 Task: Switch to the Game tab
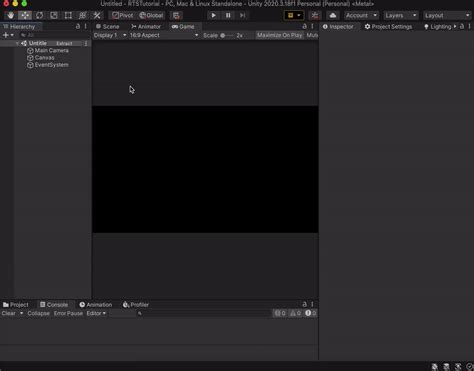click(183, 27)
